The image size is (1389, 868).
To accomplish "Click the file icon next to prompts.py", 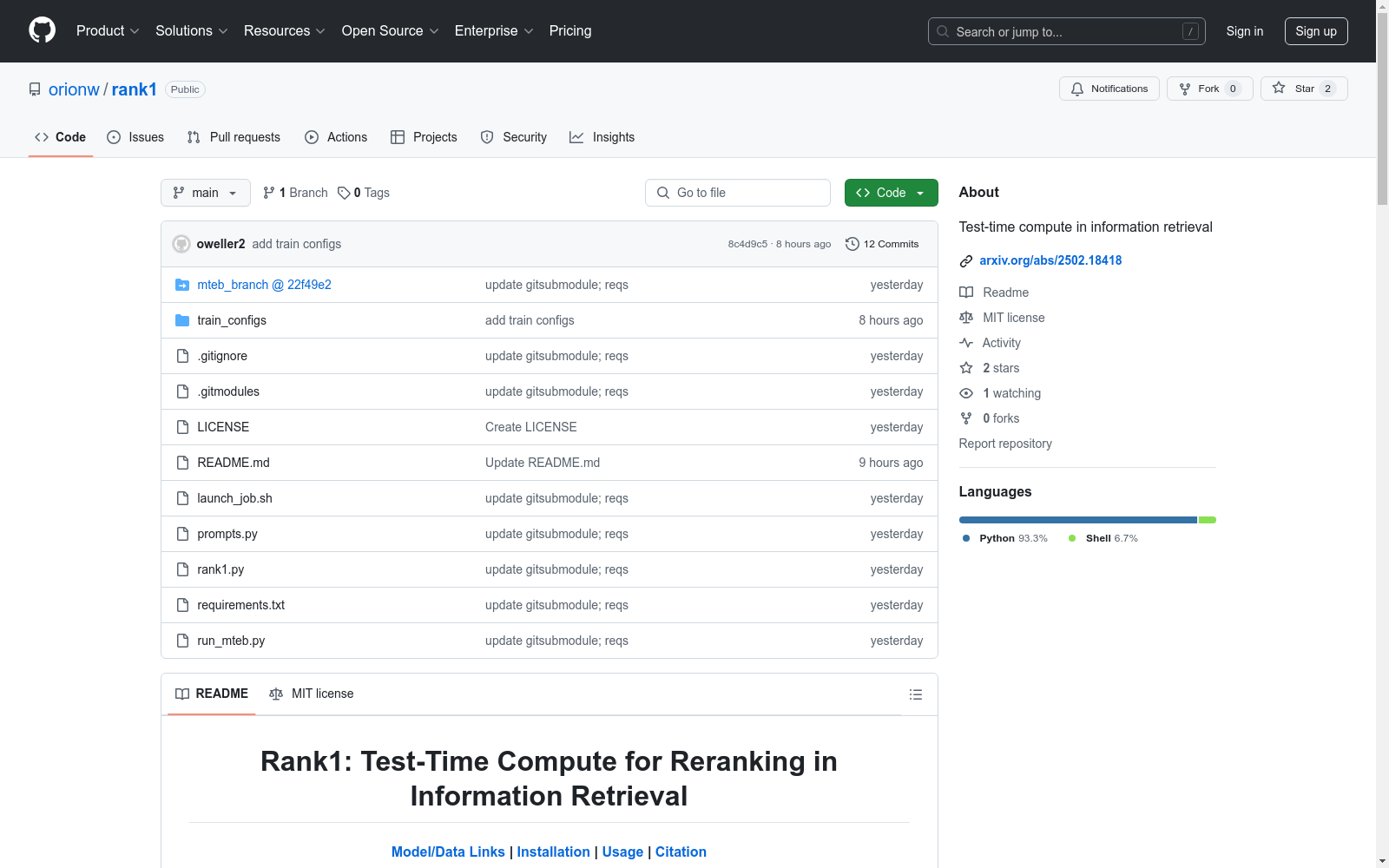I will coord(182,534).
